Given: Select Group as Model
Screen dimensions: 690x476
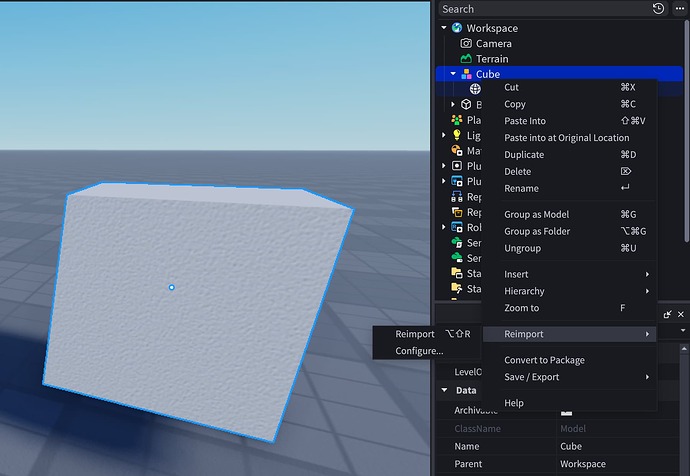Looking at the screenshot, I should point(570,214).
